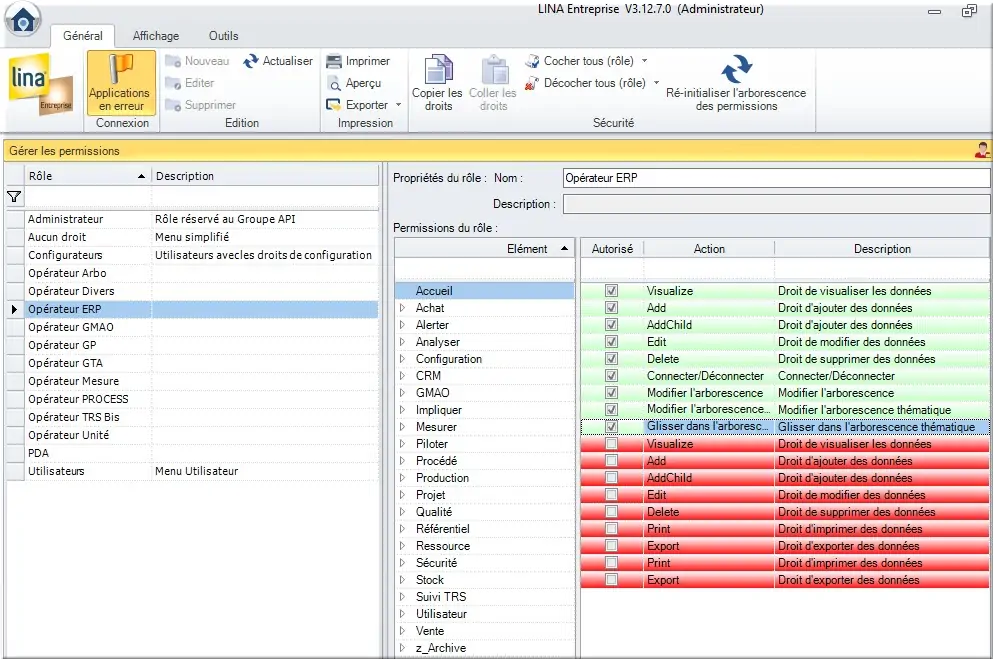Click Décocher tous (rôle)
Image resolution: width=993 pixels, height=659 pixels.
586,83
